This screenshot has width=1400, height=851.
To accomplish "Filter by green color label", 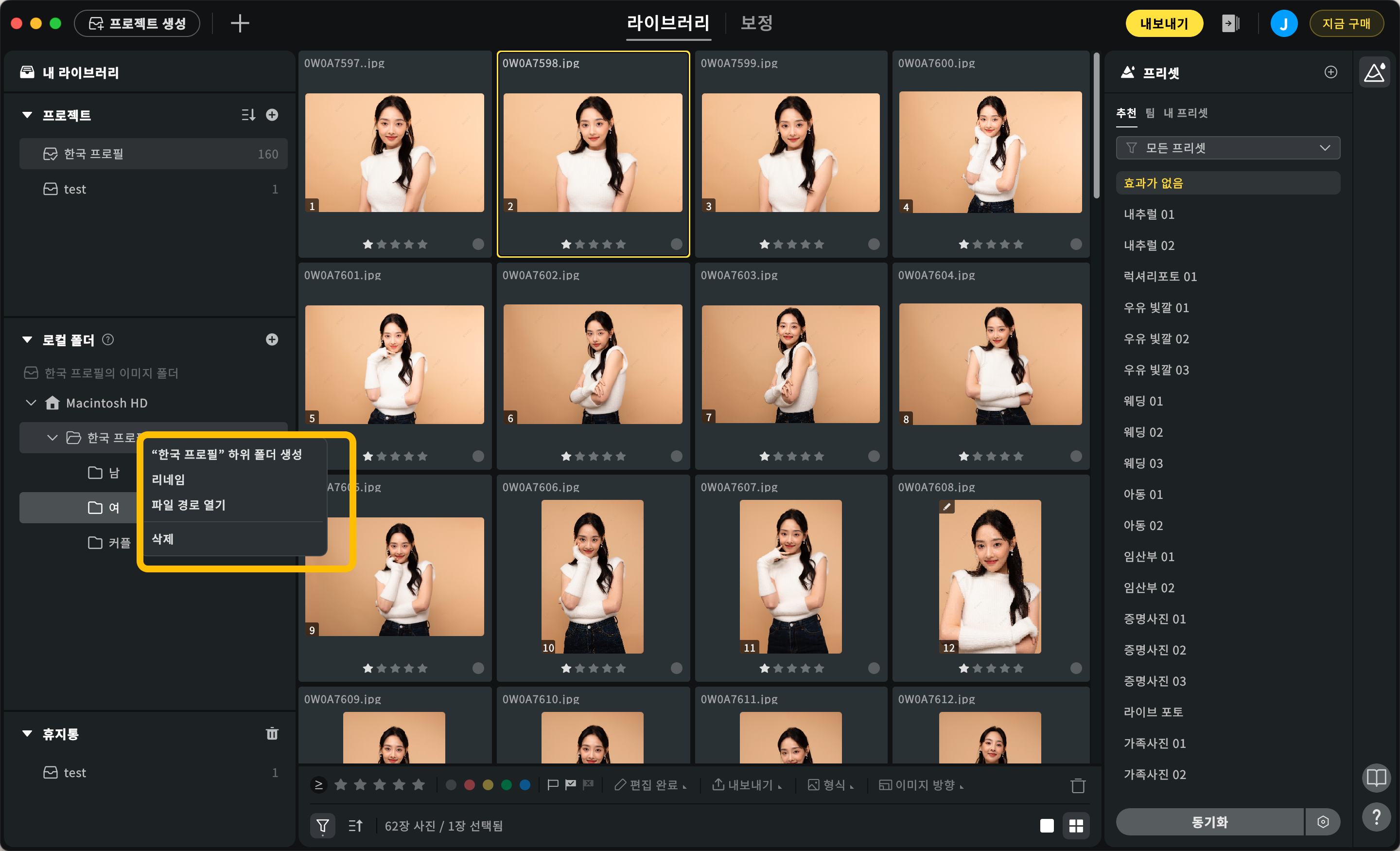I will (506, 784).
